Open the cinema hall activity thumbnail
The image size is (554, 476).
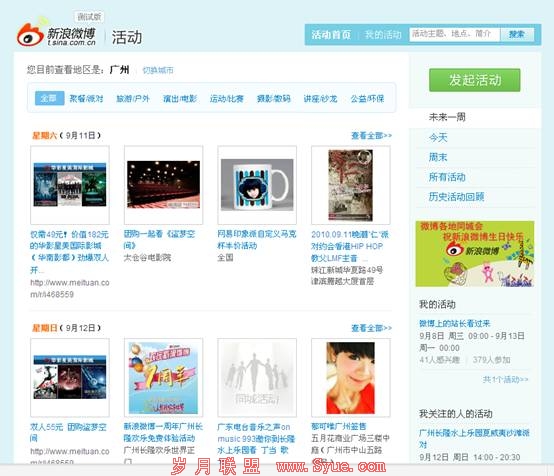coord(163,185)
